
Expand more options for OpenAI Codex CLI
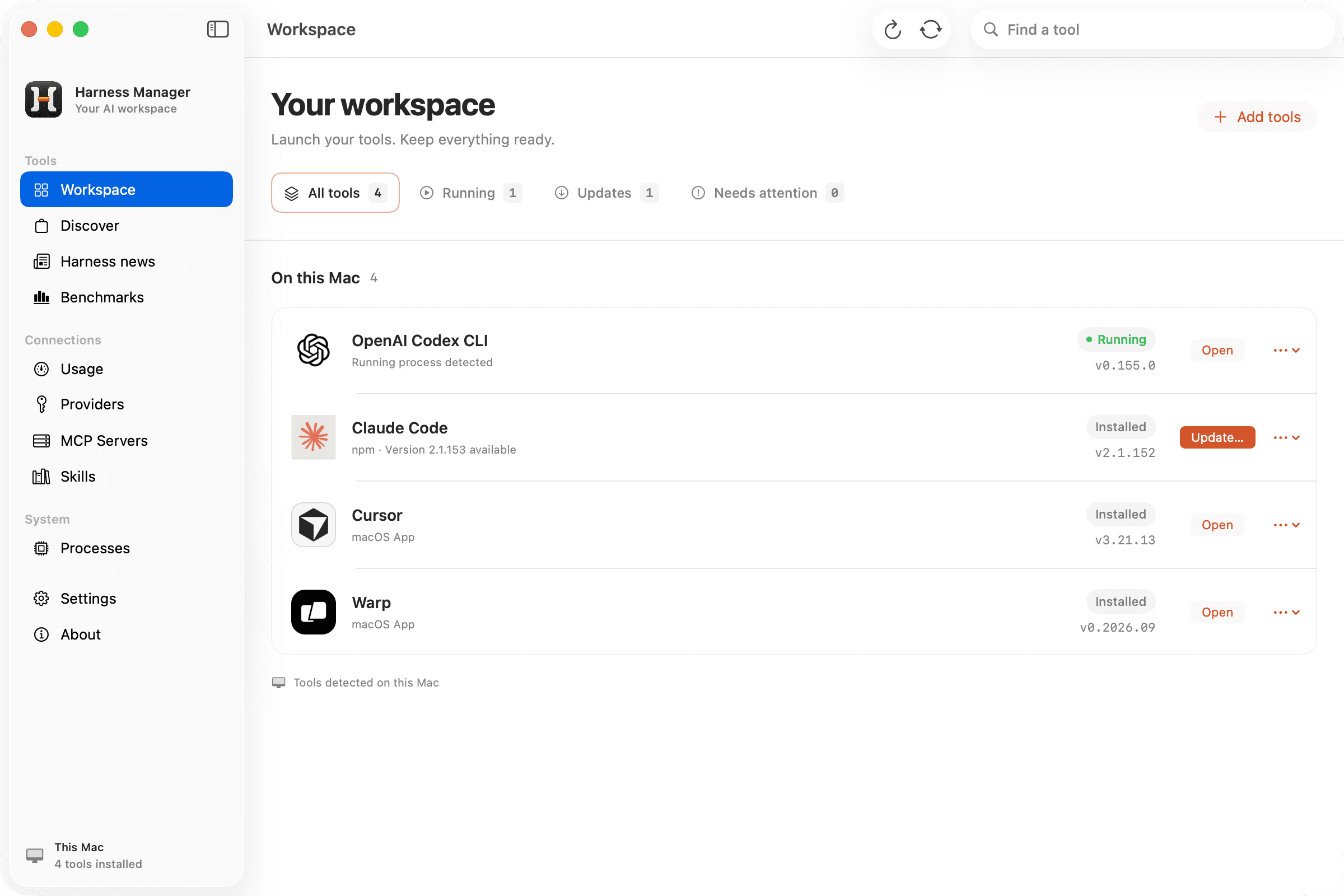[1286, 349]
